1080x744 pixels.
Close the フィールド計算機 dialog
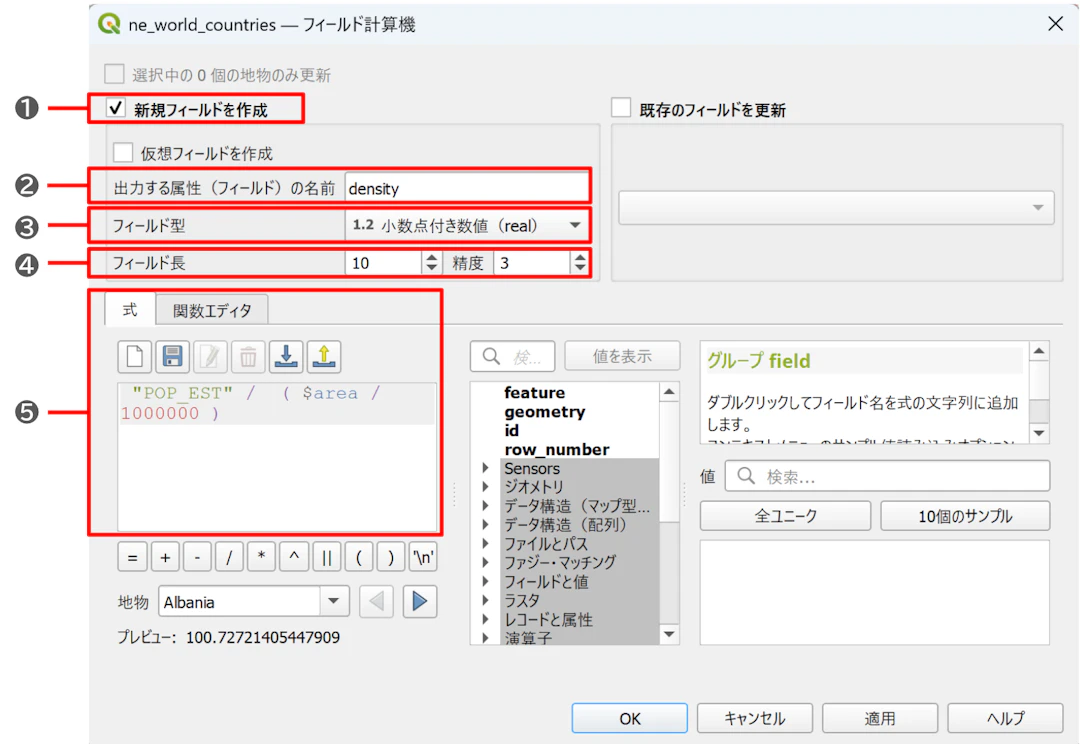(1055, 24)
